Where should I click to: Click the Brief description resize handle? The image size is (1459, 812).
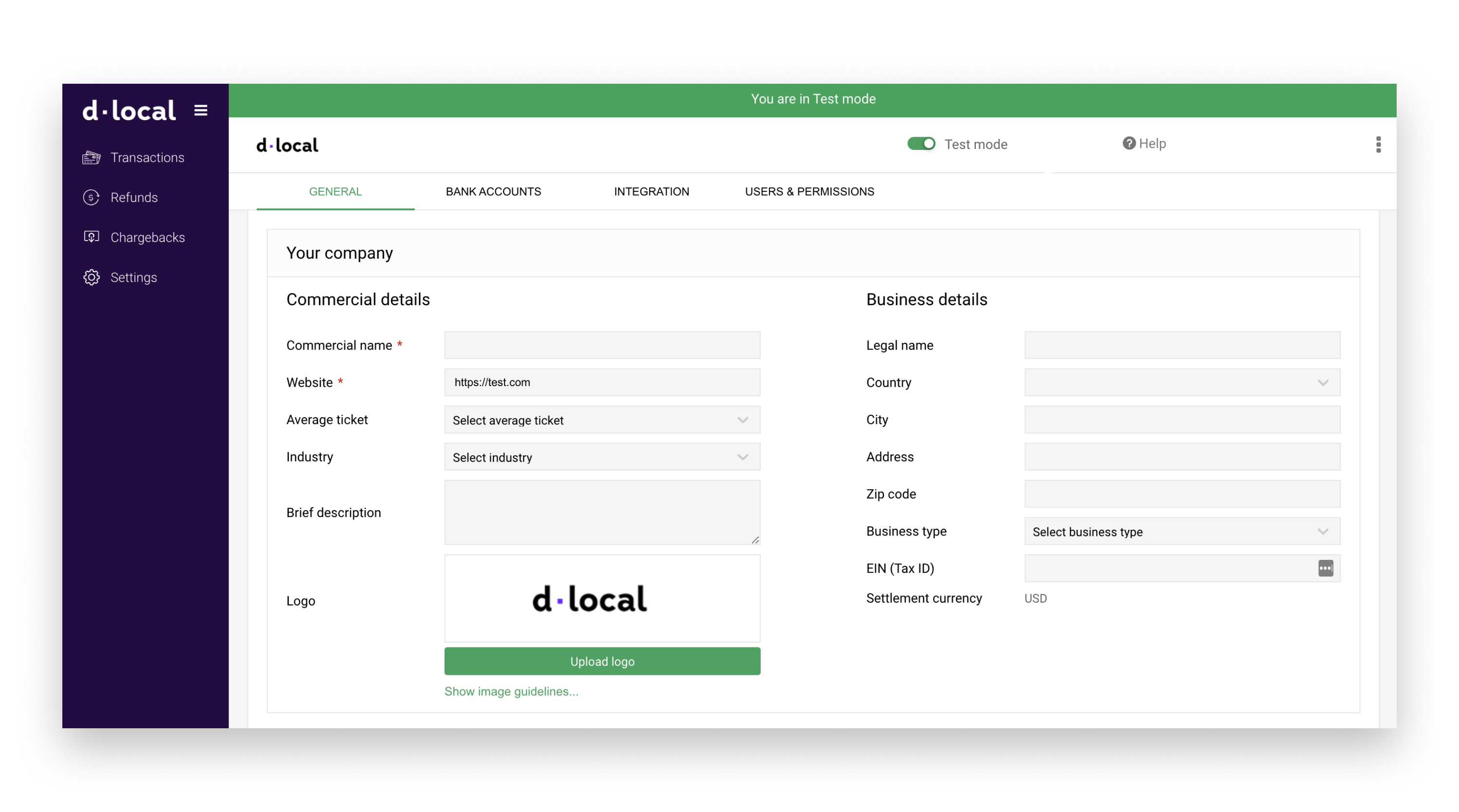(755, 540)
